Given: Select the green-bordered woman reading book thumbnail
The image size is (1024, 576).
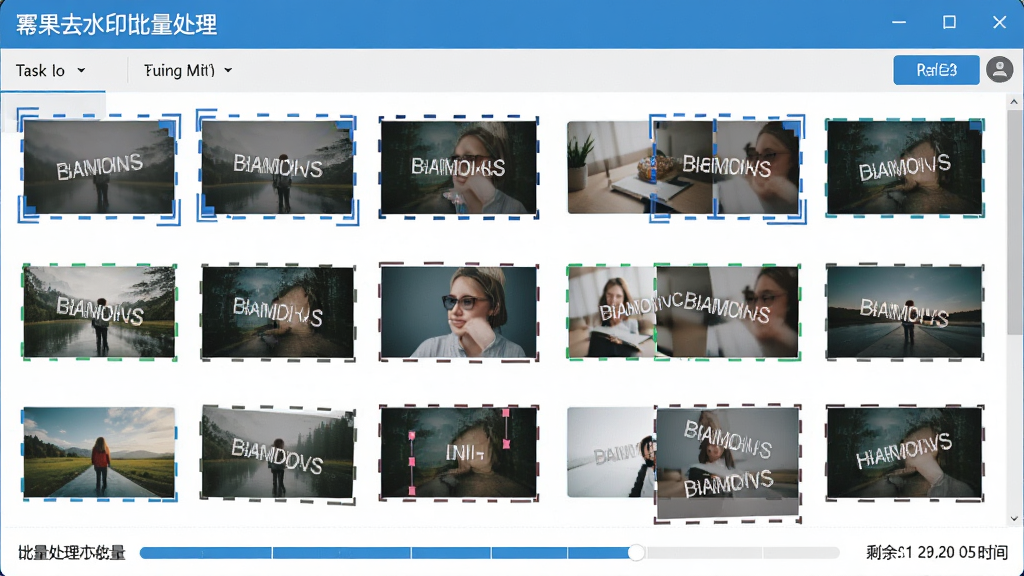Looking at the screenshot, I should click(611, 312).
